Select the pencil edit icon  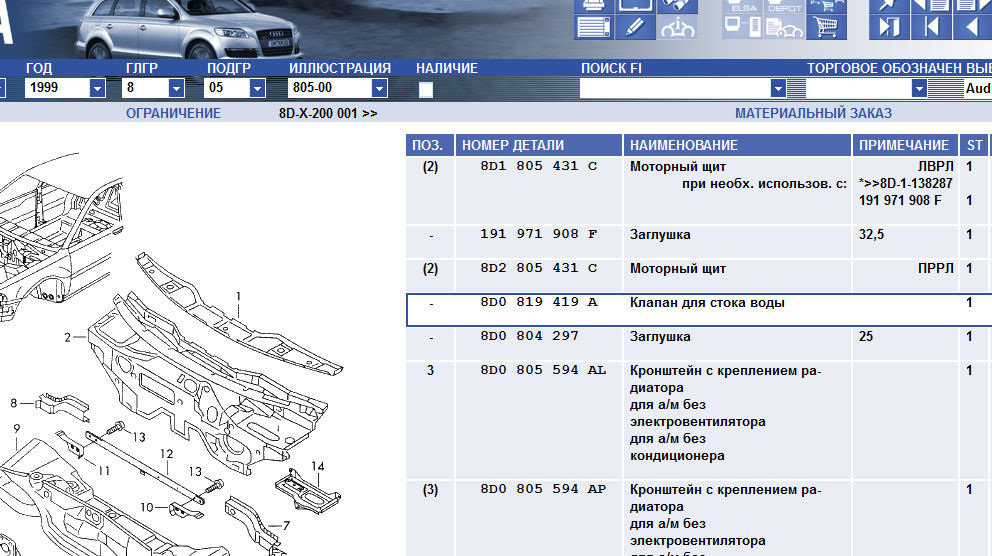tap(635, 27)
